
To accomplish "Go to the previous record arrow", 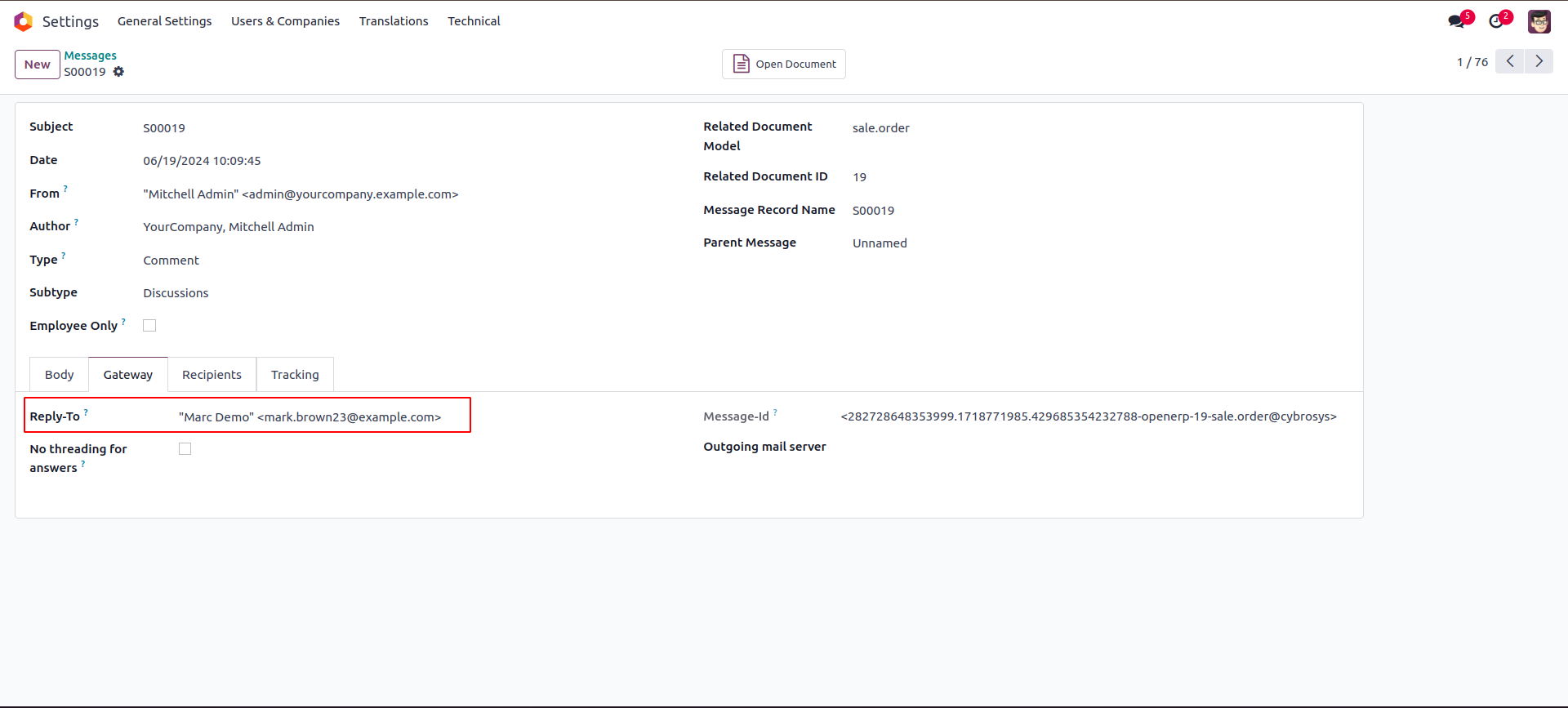I will click(x=1510, y=61).
